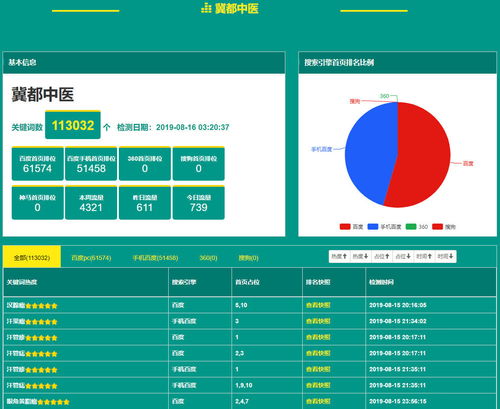Click the 113032 keyword count box
The image size is (500, 409).
click(73, 125)
